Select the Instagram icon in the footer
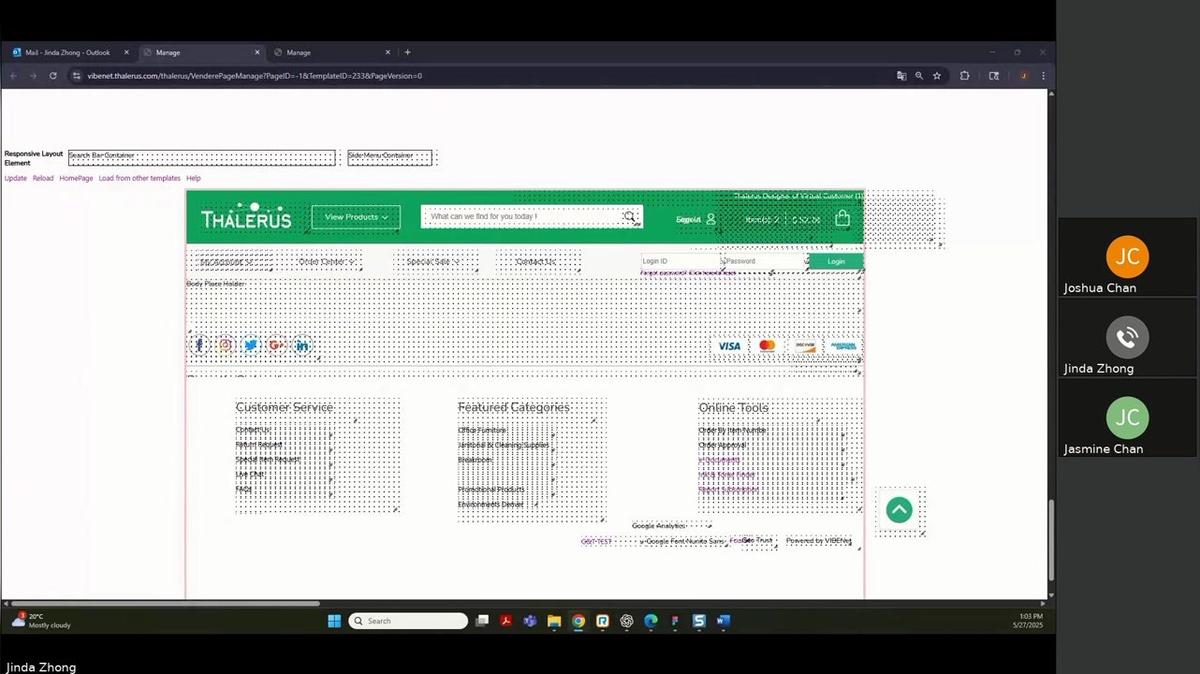The height and width of the screenshot is (674, 1200). (224, 345)
